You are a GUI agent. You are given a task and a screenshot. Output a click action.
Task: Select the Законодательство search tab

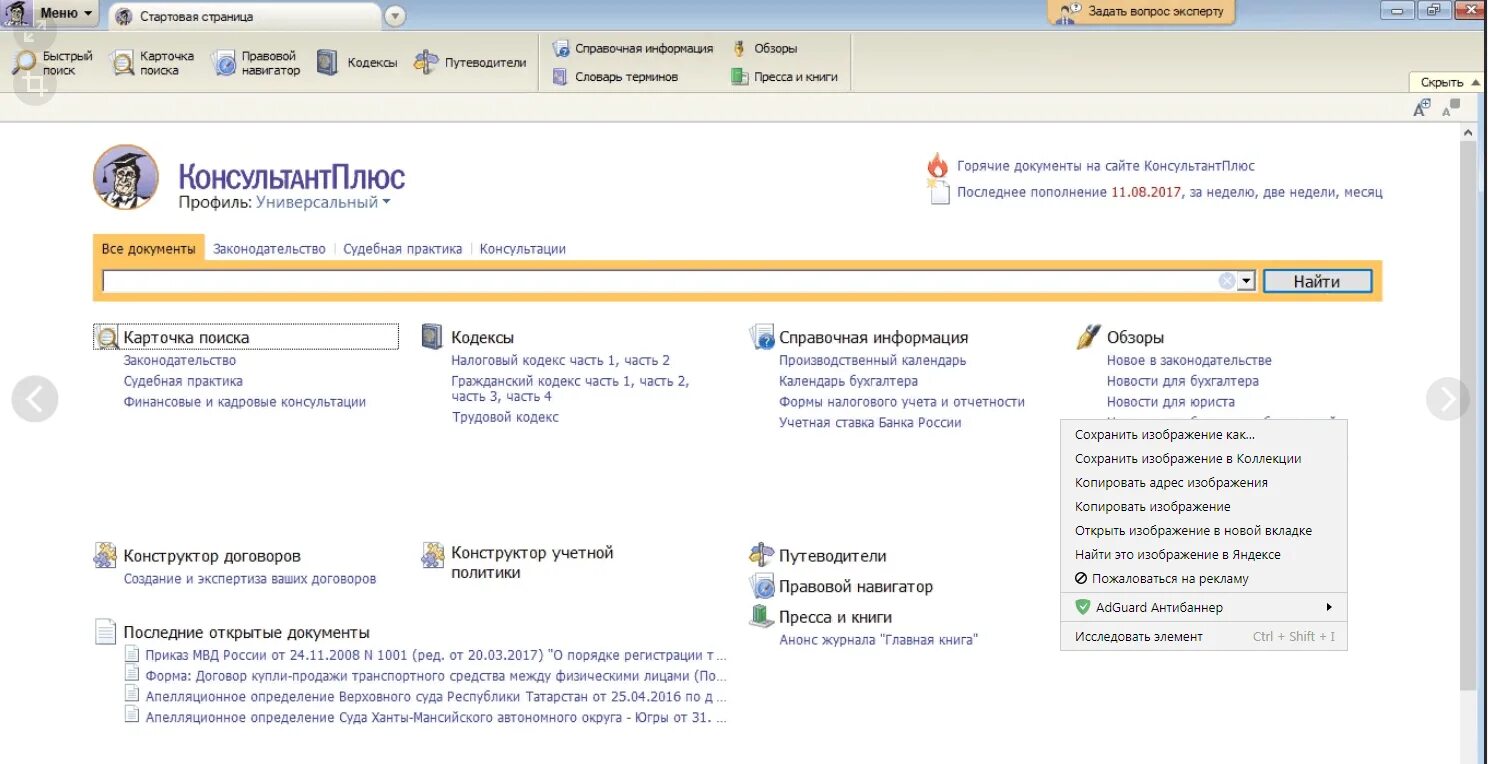coord(269,249)
